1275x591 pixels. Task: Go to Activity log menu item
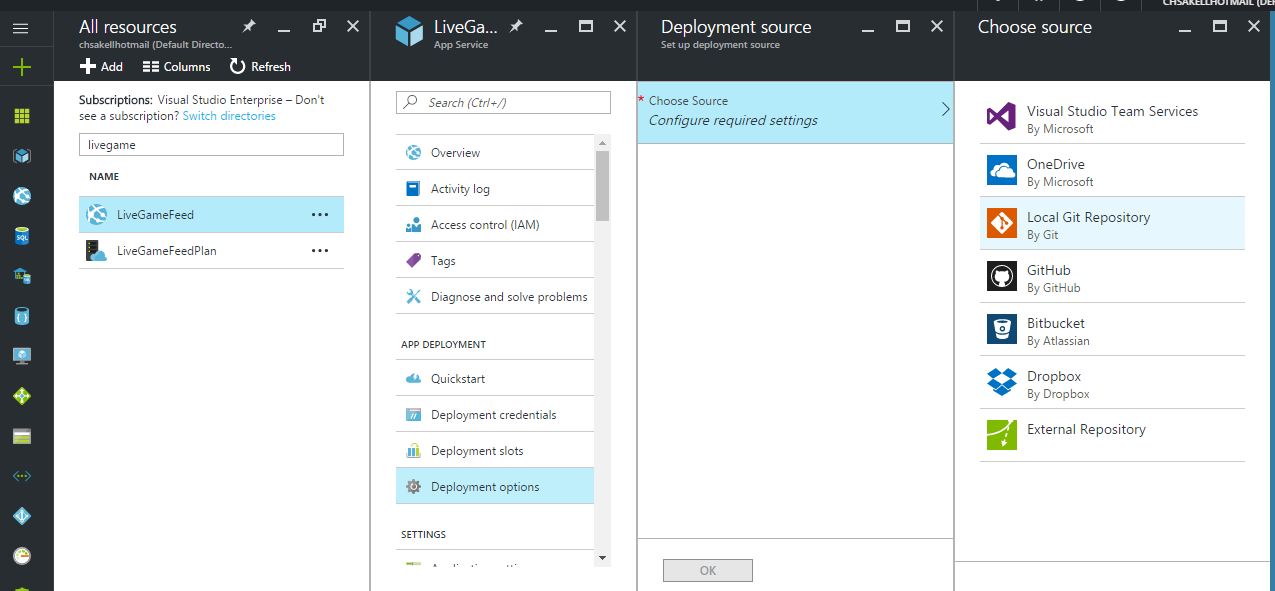pos(460,189)
